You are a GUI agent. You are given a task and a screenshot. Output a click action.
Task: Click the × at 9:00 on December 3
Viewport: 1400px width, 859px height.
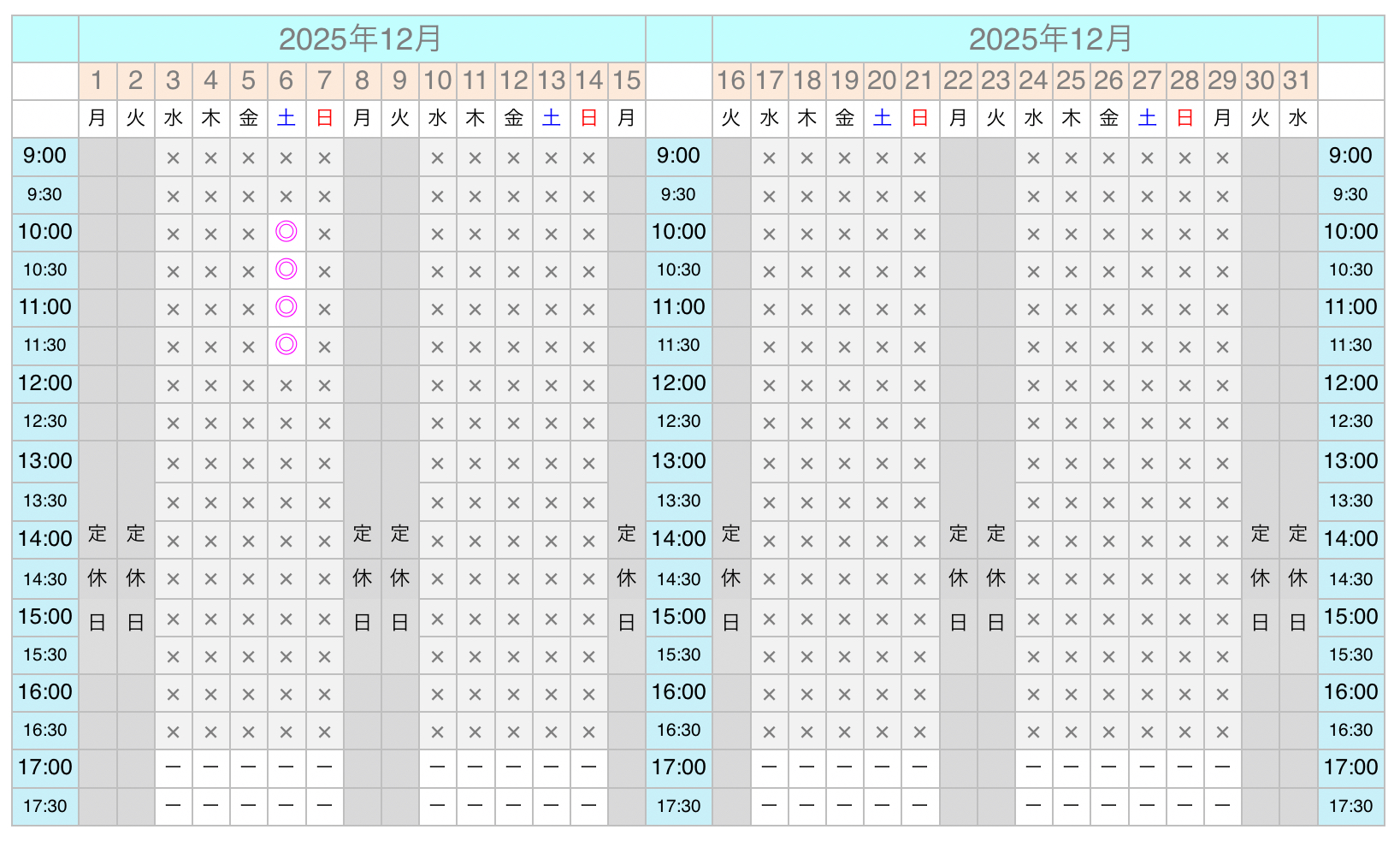point(174,157)
